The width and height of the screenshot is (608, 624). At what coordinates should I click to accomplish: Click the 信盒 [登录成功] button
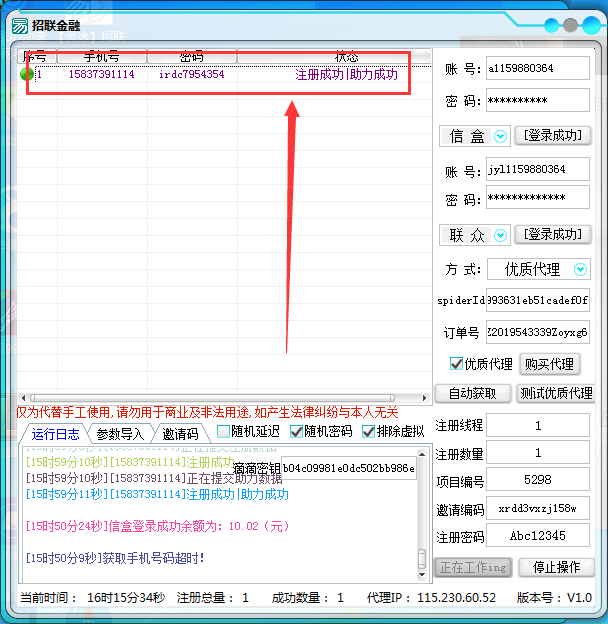coord(553,136)
